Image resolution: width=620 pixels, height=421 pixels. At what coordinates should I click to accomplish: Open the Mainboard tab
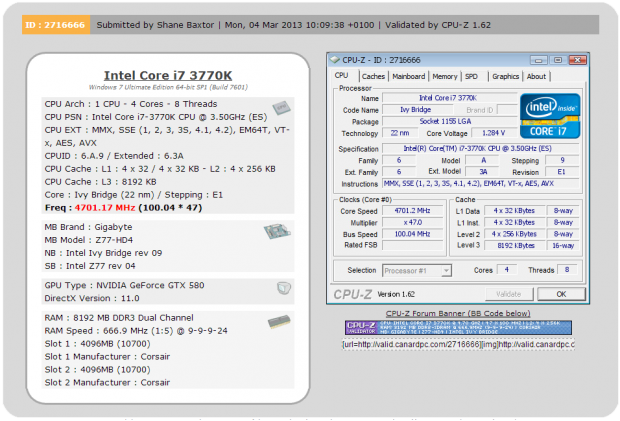(x=409, y=76)
